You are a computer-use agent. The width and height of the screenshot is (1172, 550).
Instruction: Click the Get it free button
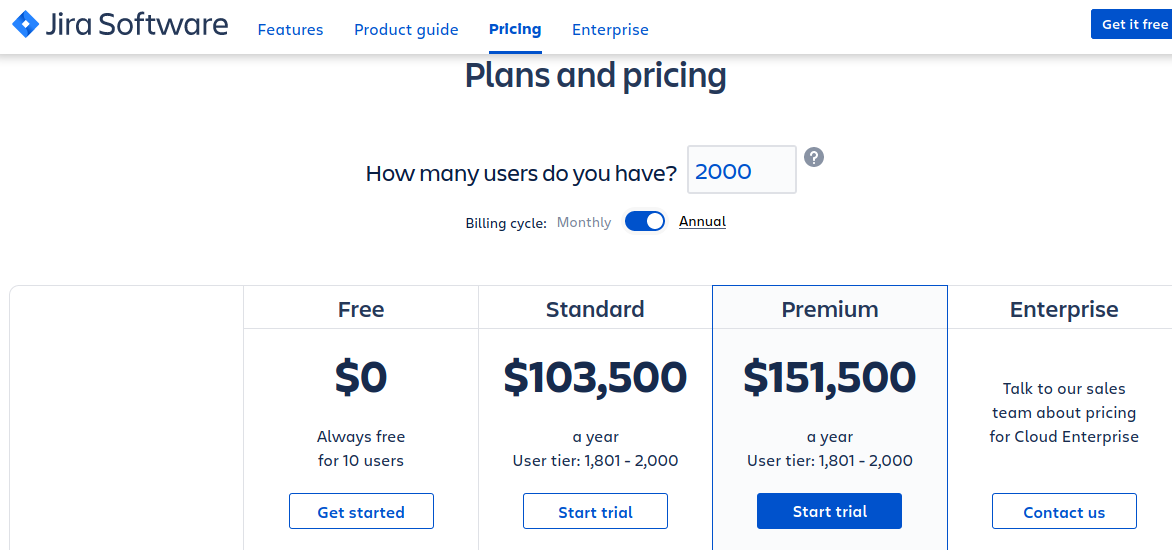(1132, 24)
